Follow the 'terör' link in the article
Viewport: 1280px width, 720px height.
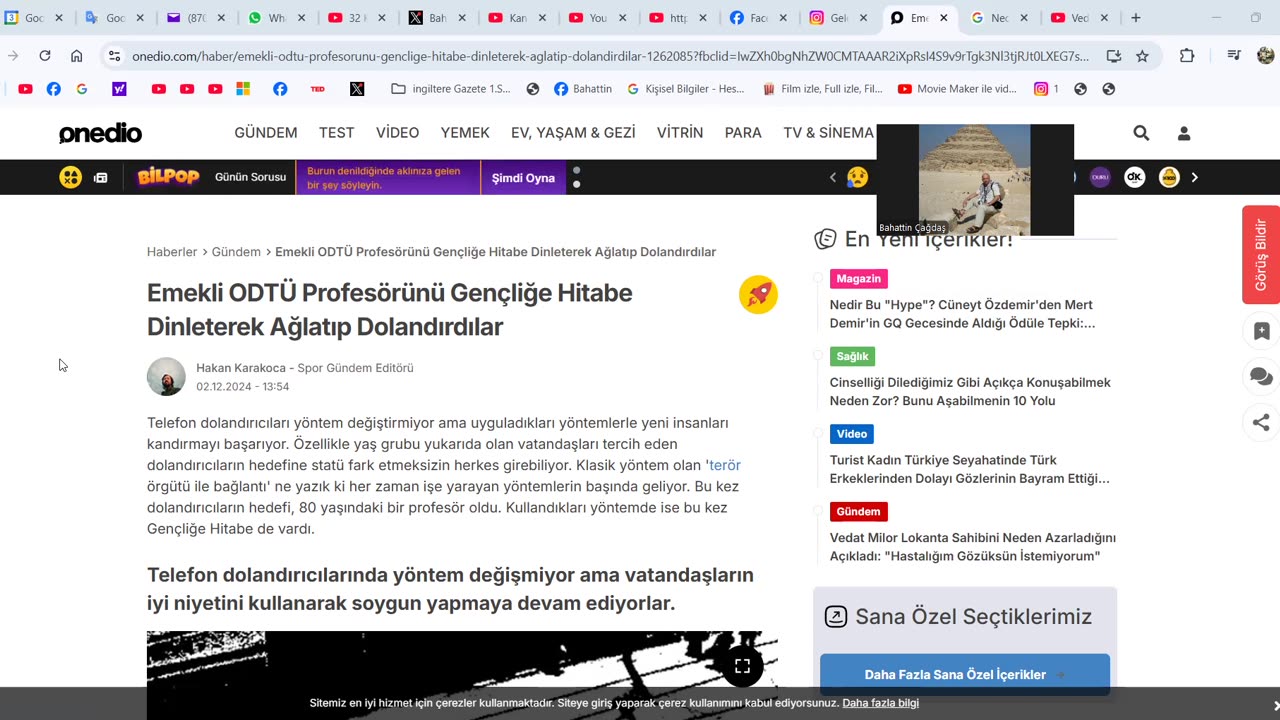click(x=724, y=465)
